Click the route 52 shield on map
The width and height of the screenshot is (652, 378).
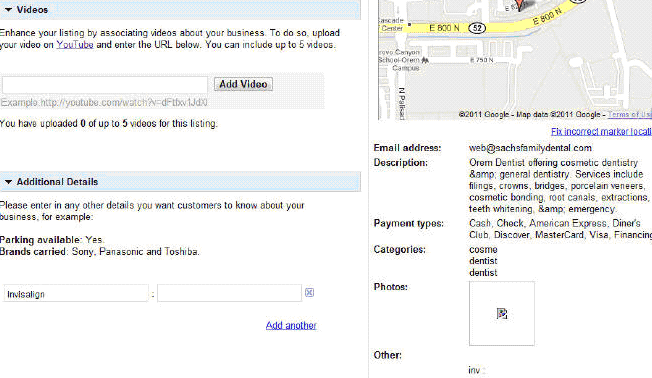pos(477,28)
